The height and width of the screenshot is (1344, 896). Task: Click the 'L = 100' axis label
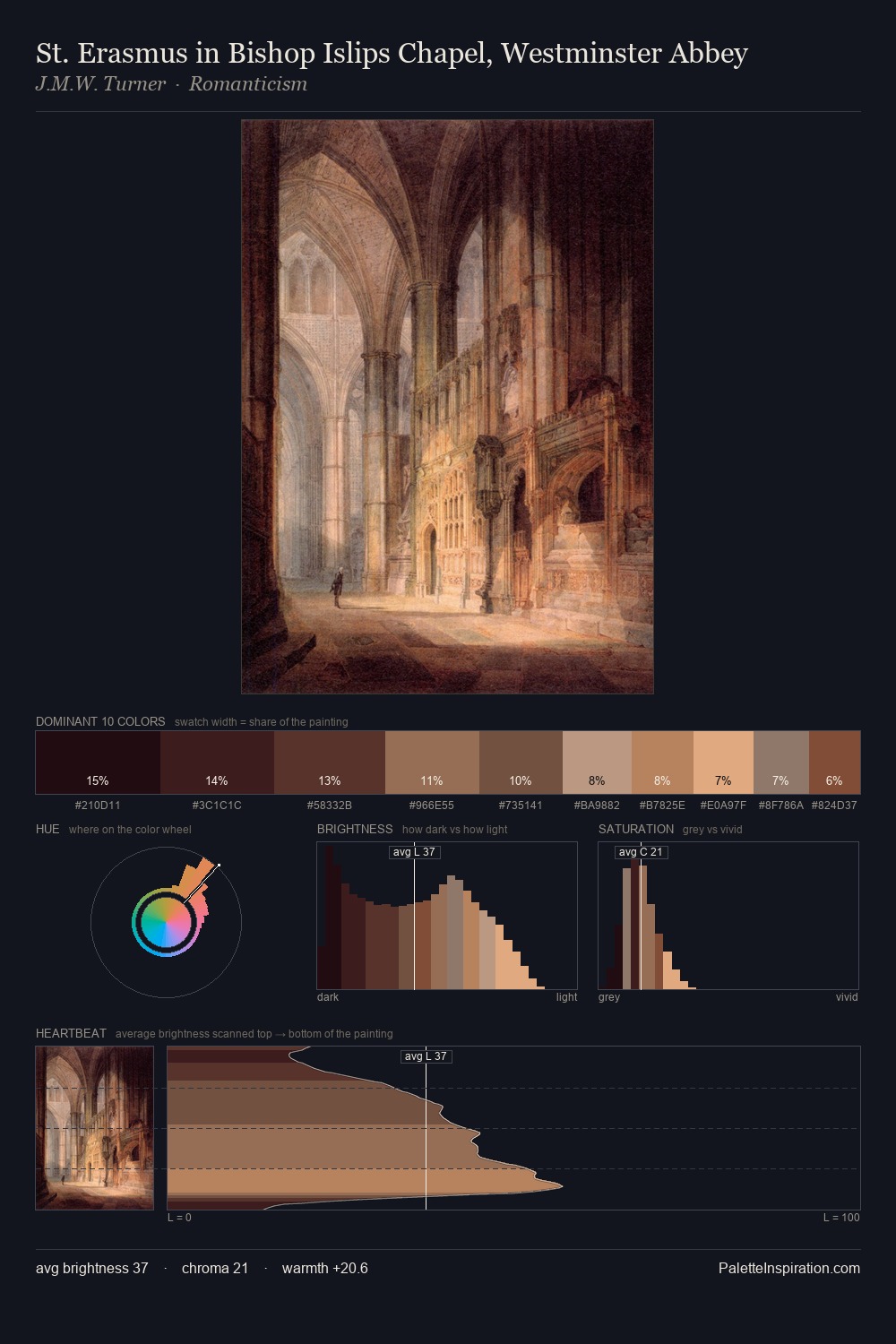point(841,1218)
